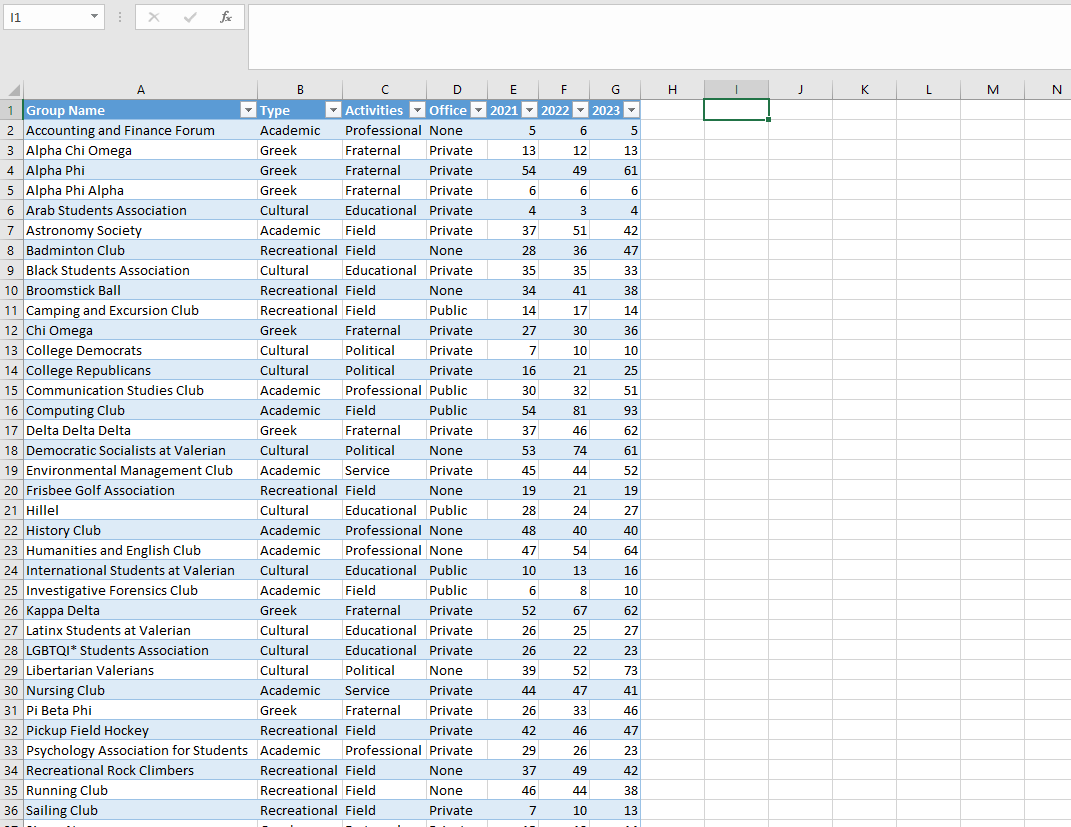Open the 2022 filter dropdown
1071x827 pixels.
click(x=578, y=110)
